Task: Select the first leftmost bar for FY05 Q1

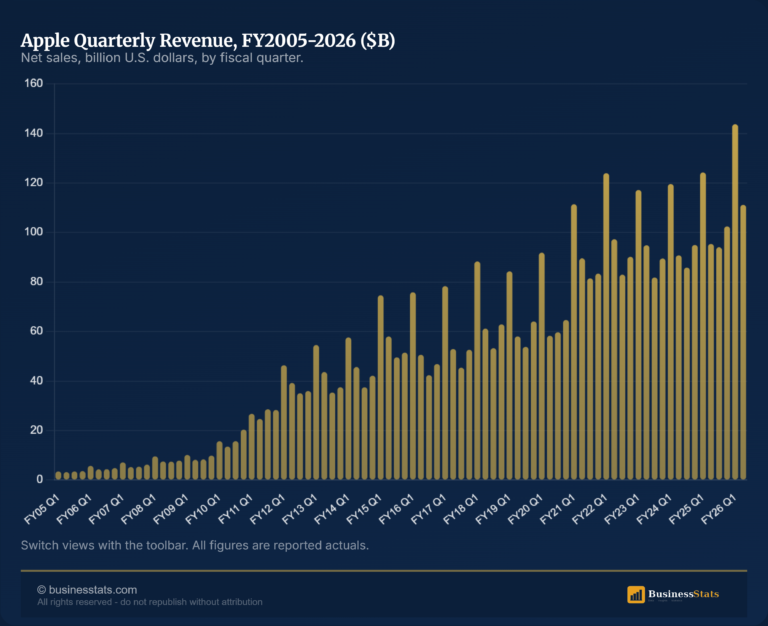Action: tap(58, 476)
